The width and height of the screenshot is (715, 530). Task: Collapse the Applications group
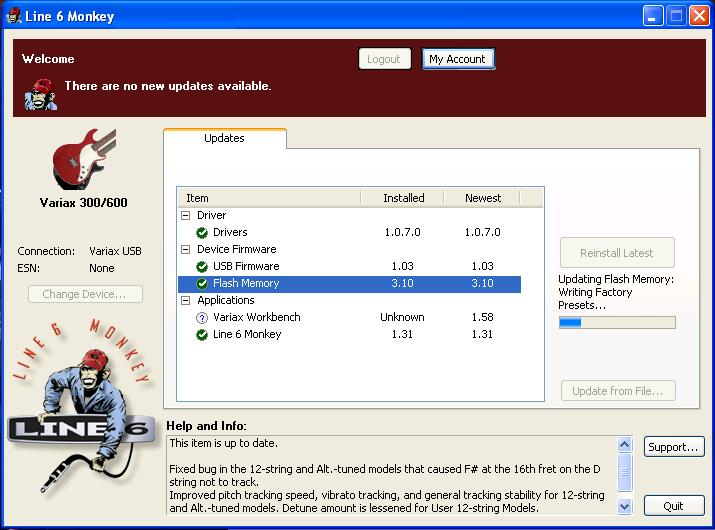[185, 301]
